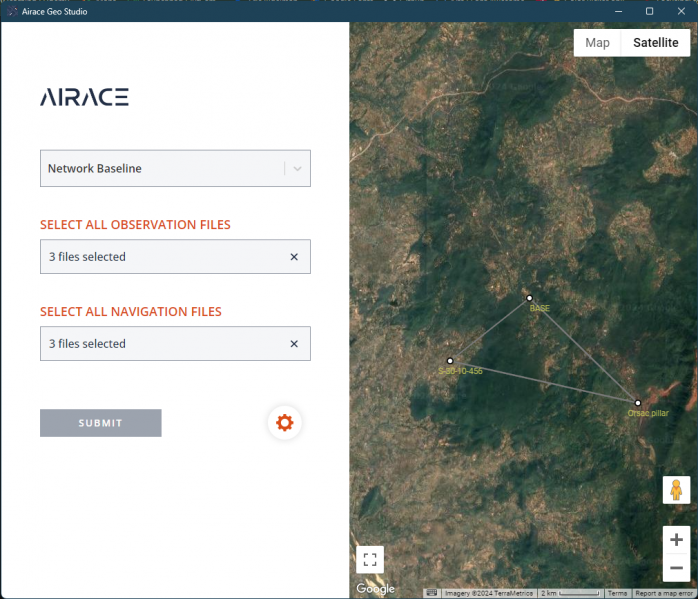The width and height of the screenshot is (698, 599).
Task: Click Report a map error link
Action: (664, 593)
